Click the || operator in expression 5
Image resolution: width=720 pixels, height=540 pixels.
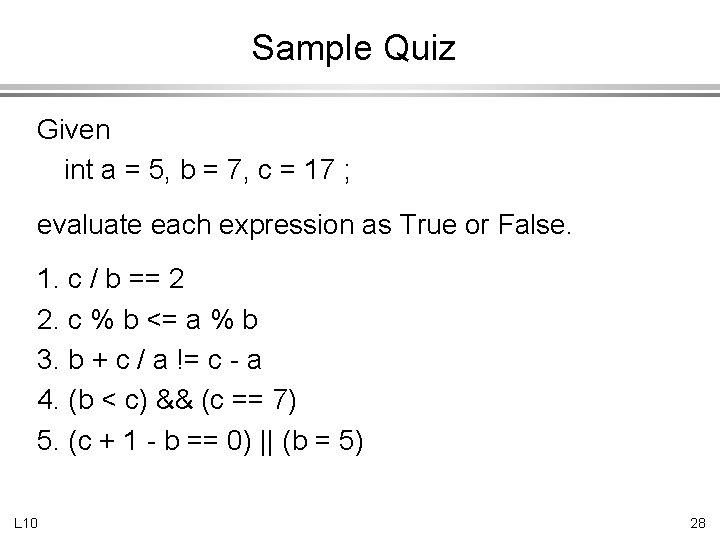266,441
